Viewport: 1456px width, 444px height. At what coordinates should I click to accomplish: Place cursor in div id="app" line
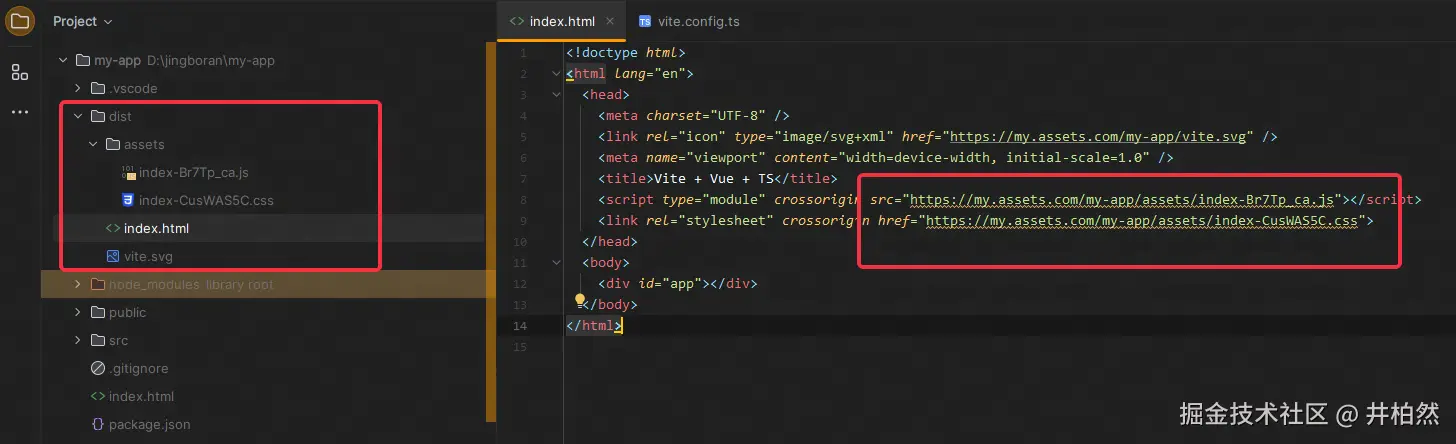pos(677,283)
